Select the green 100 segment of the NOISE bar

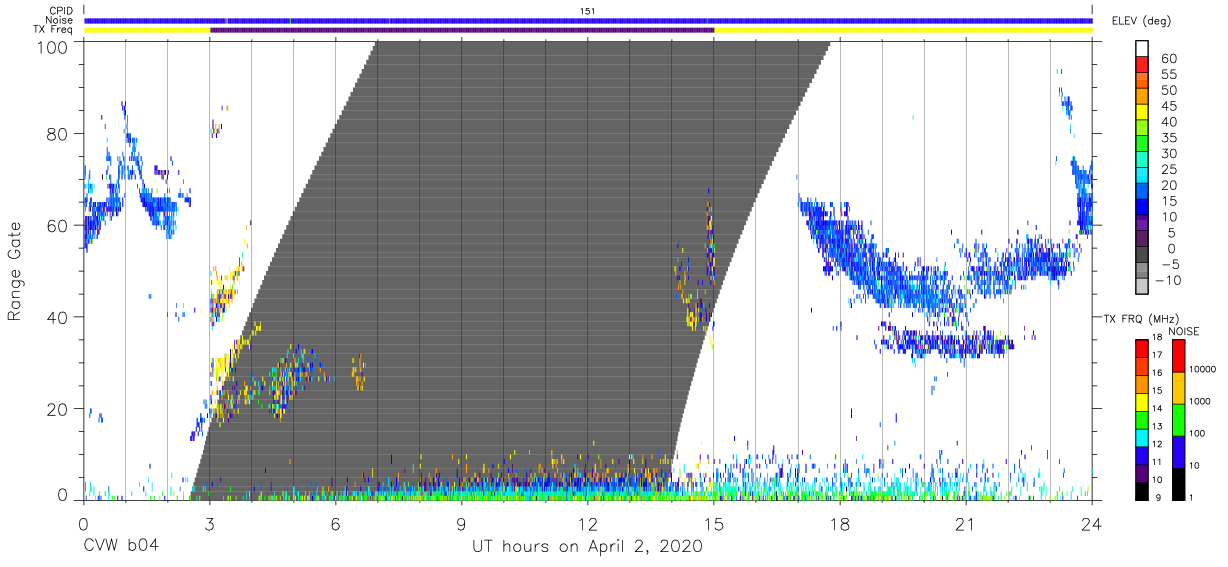(x=1177, y=419)
